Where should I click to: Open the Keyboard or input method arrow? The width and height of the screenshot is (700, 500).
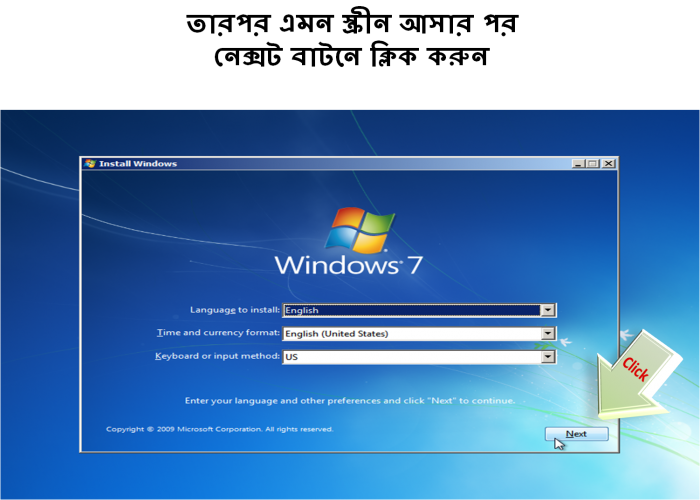[548, 357]
